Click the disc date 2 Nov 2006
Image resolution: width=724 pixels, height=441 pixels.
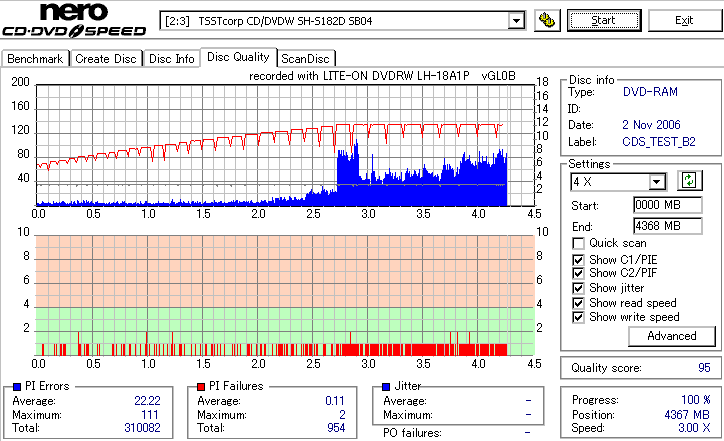(x=651, y=125)
